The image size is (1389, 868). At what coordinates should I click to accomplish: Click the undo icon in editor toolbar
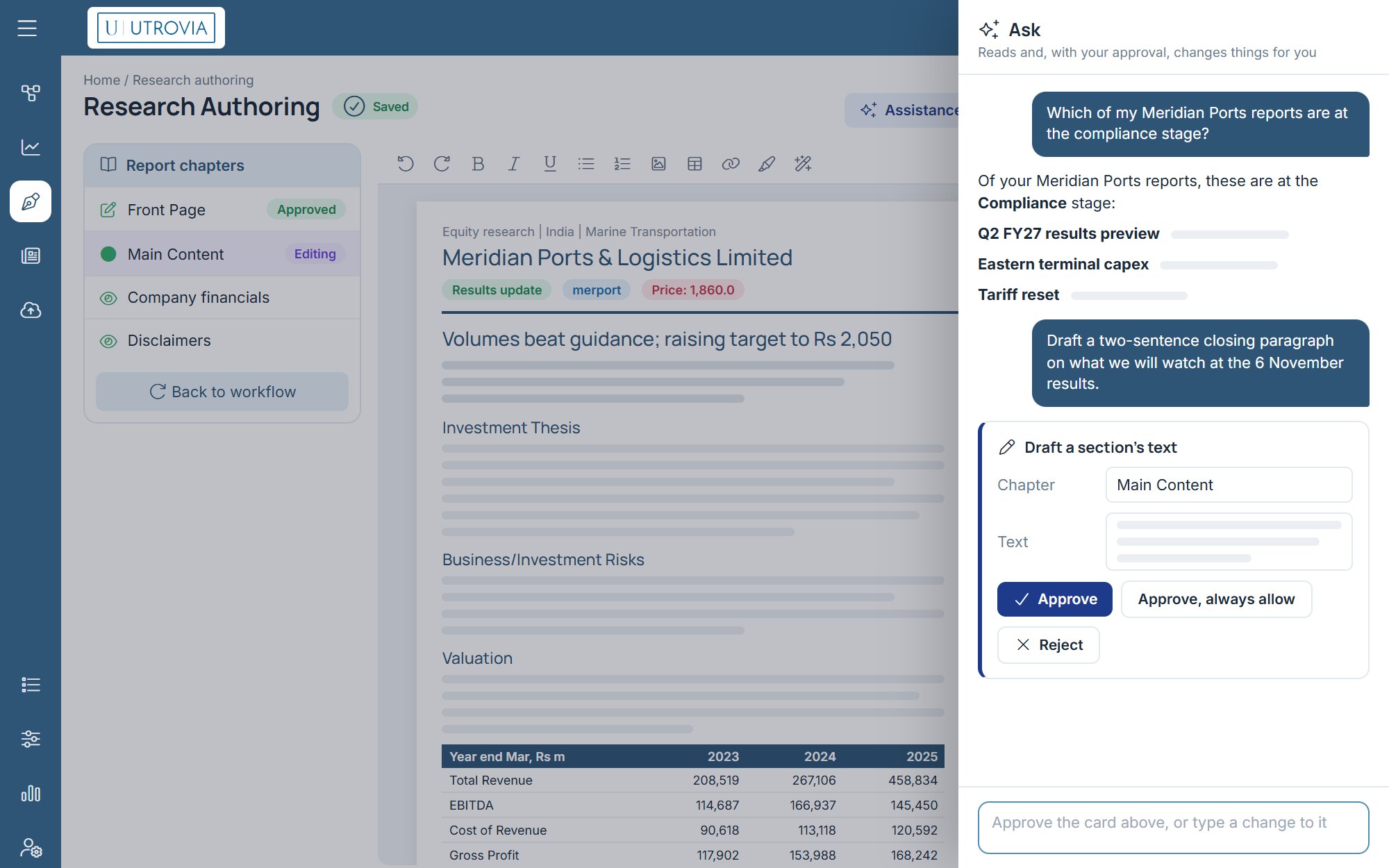(x=406, y=164)
